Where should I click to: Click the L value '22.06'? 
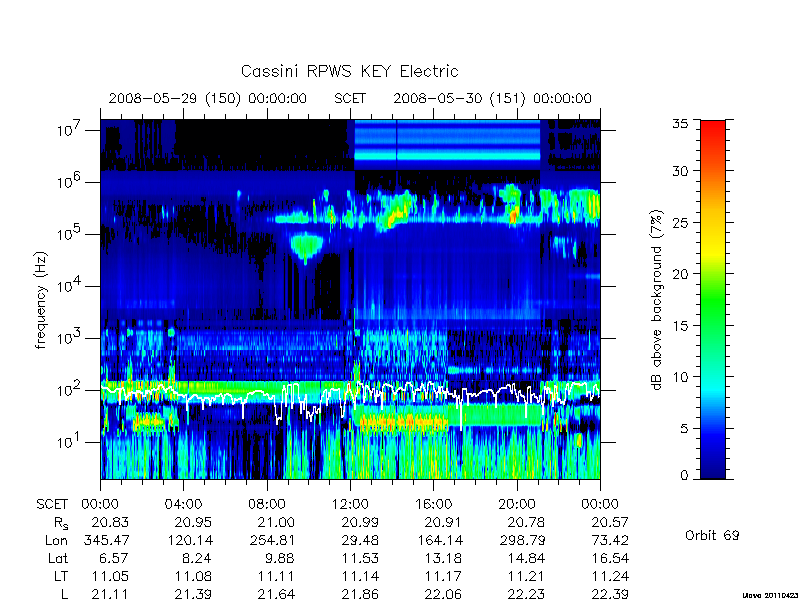pyautogui.click(x=443, y=594)
